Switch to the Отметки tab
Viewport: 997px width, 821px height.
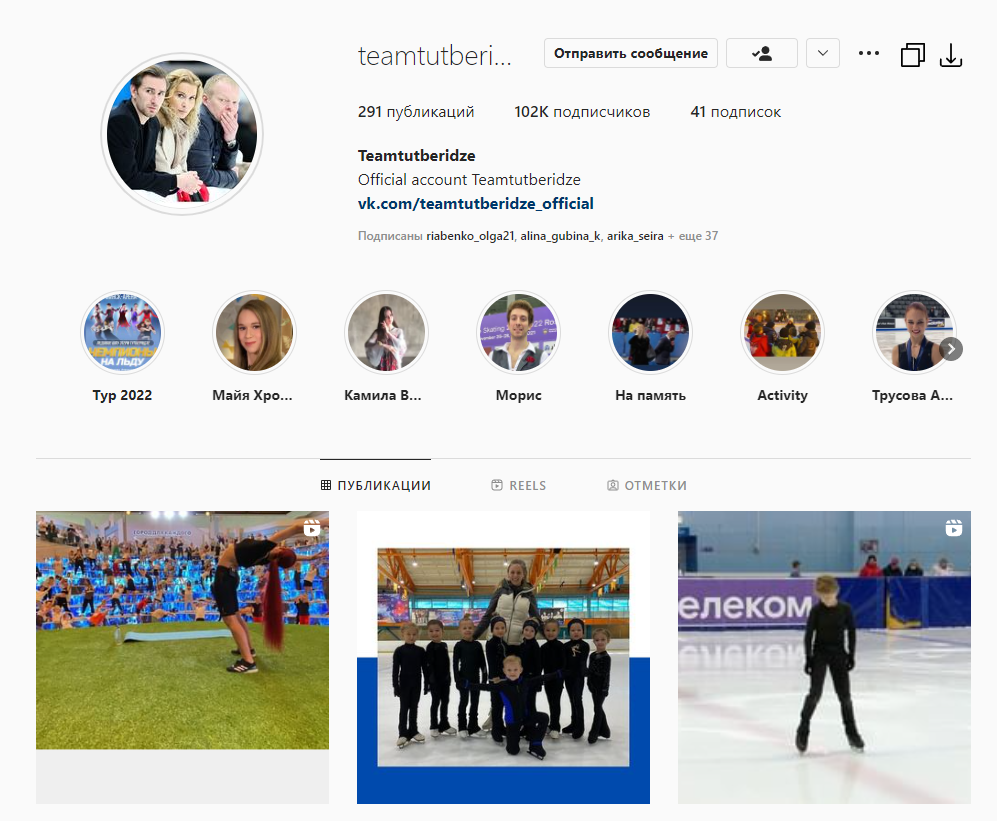point(646,486)
